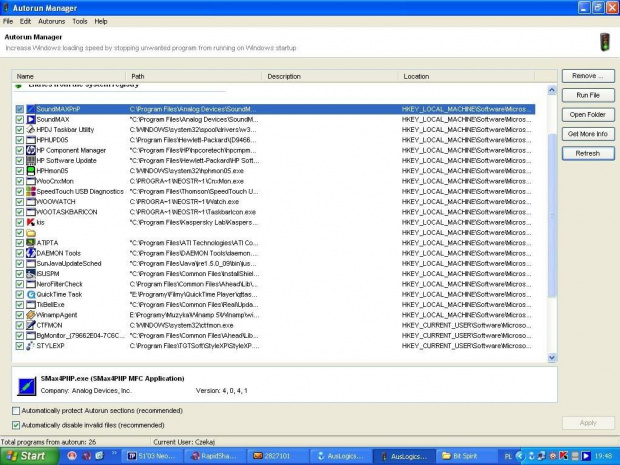The width and height of the screenshot is (620, 465).
Task: Click the Kaspersky icon in system tray
Action: point(564,456)
